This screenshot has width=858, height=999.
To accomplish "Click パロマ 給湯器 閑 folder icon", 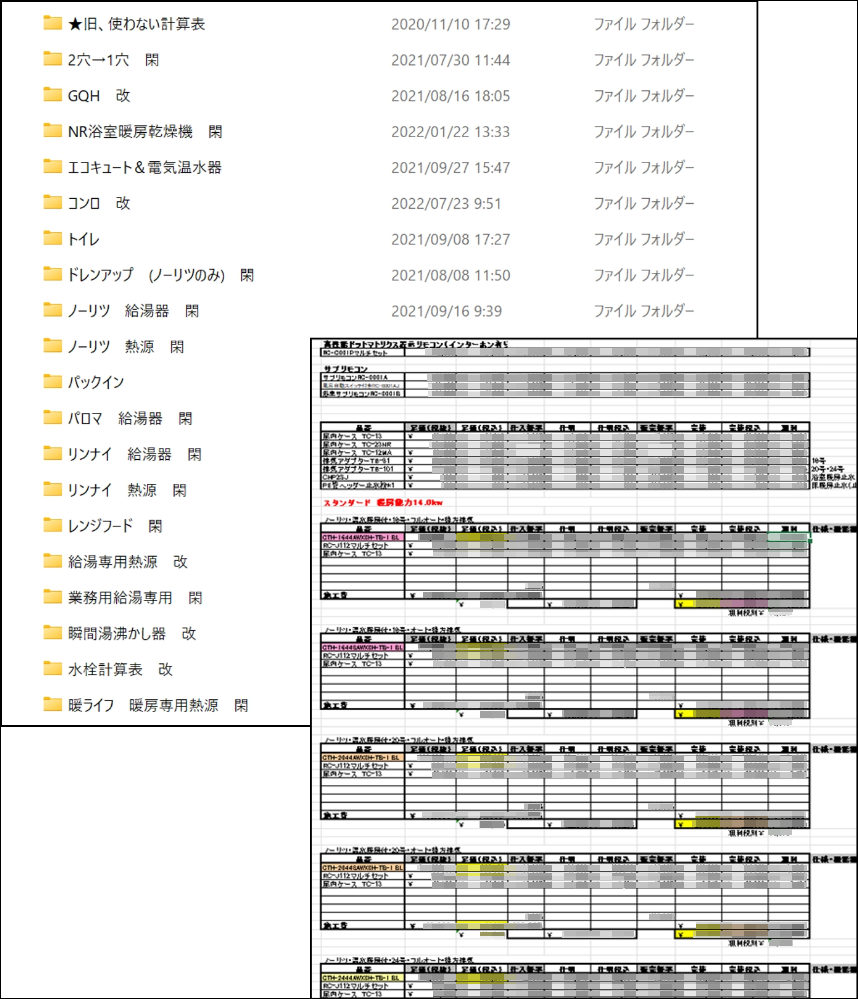I will 52,418.
